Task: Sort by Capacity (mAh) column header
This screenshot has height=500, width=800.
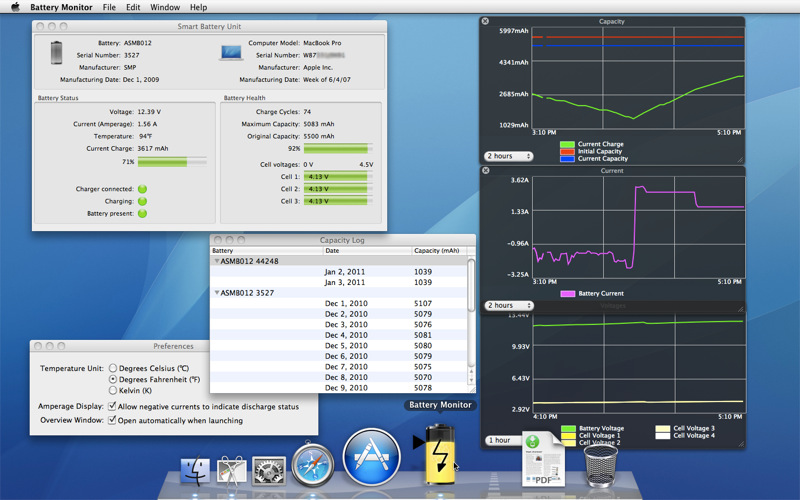Action: (439, 251)
